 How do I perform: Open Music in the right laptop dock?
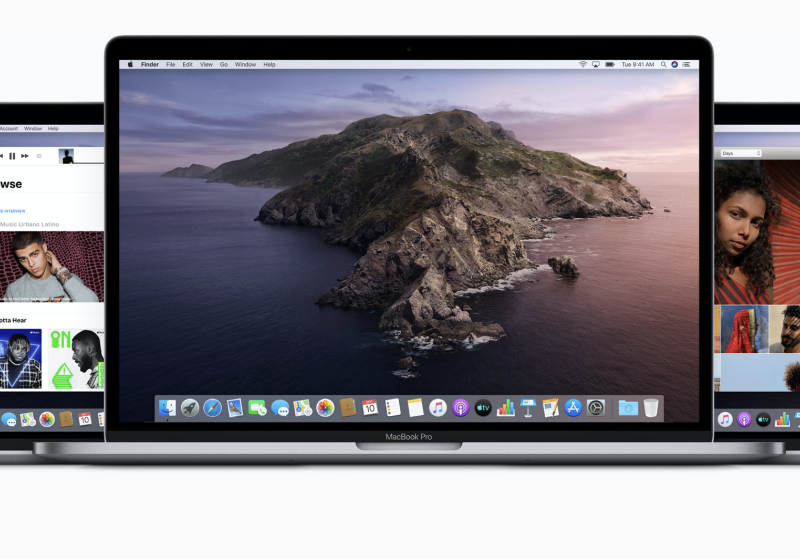coord(725,420)
